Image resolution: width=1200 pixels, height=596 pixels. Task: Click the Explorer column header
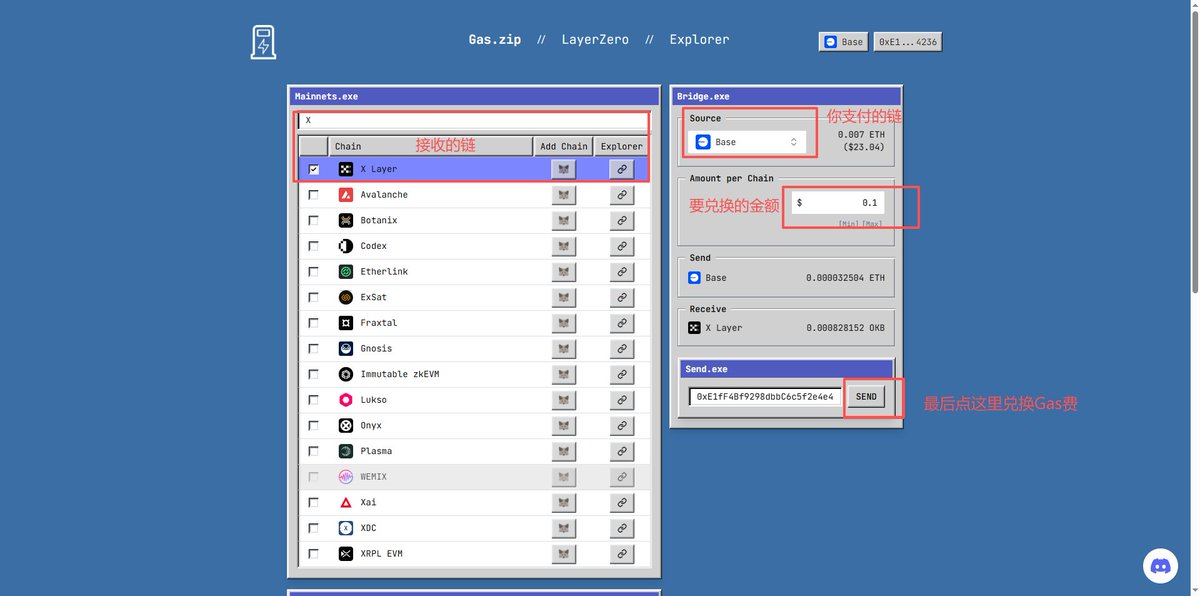[x=622, y=146]
